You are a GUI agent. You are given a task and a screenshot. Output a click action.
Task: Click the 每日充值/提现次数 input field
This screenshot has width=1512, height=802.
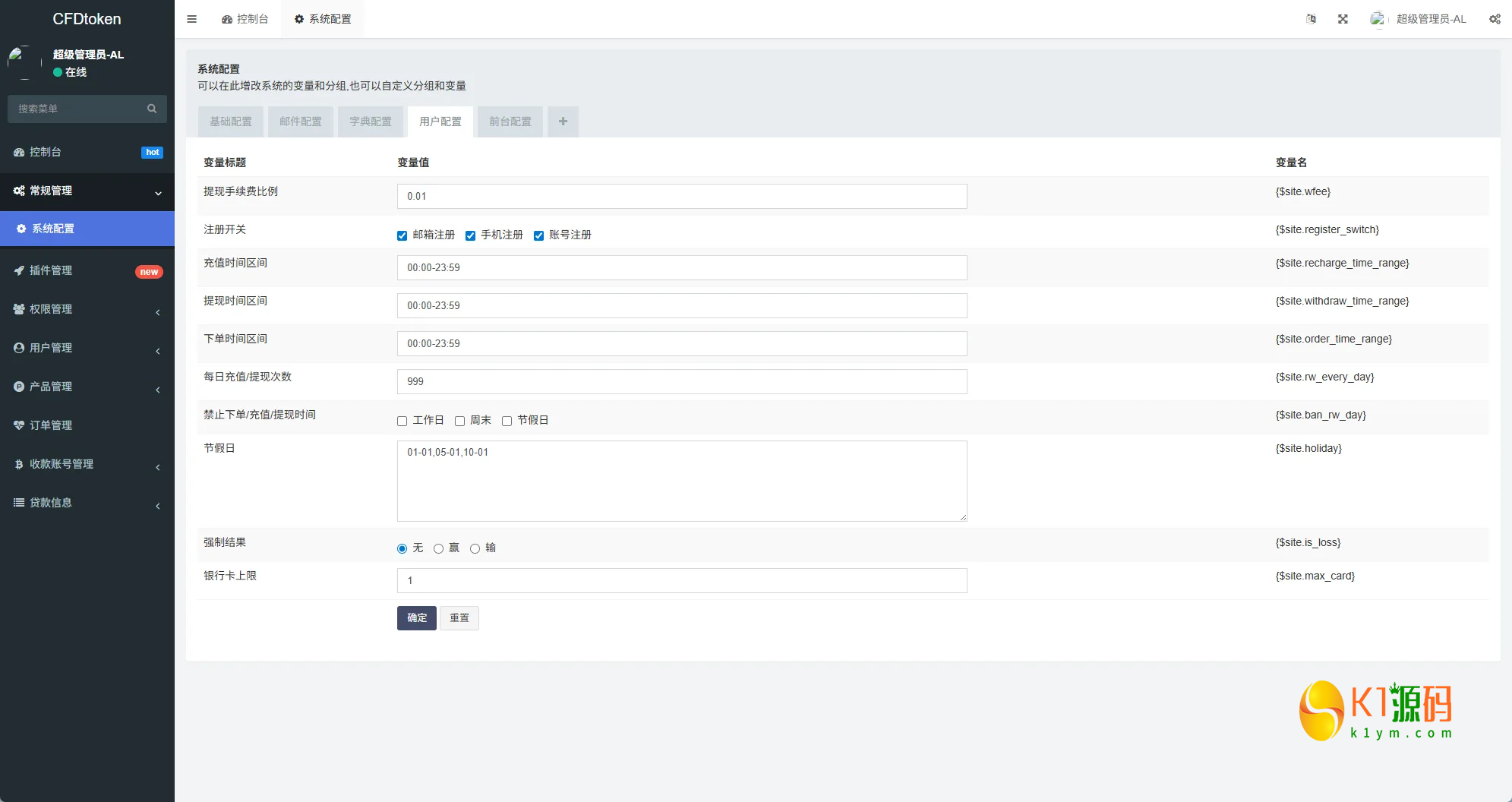pos(682,381)
